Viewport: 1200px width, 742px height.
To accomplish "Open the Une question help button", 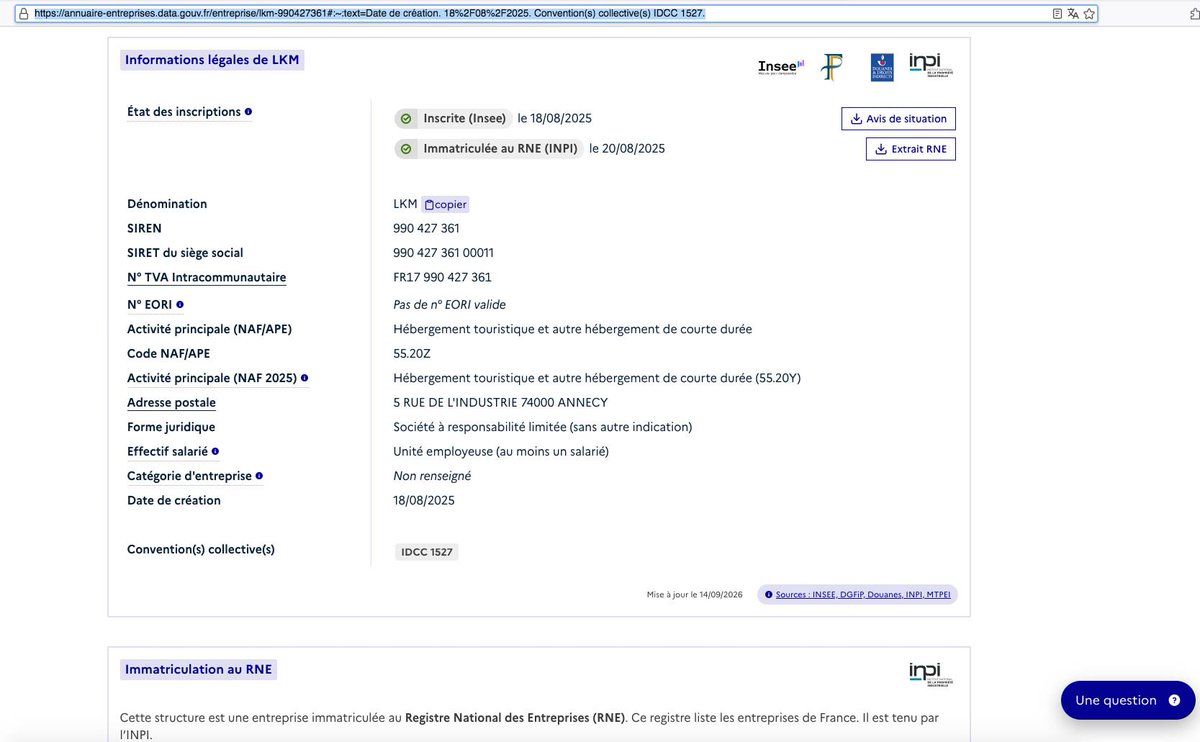I will pos(1128,700).
